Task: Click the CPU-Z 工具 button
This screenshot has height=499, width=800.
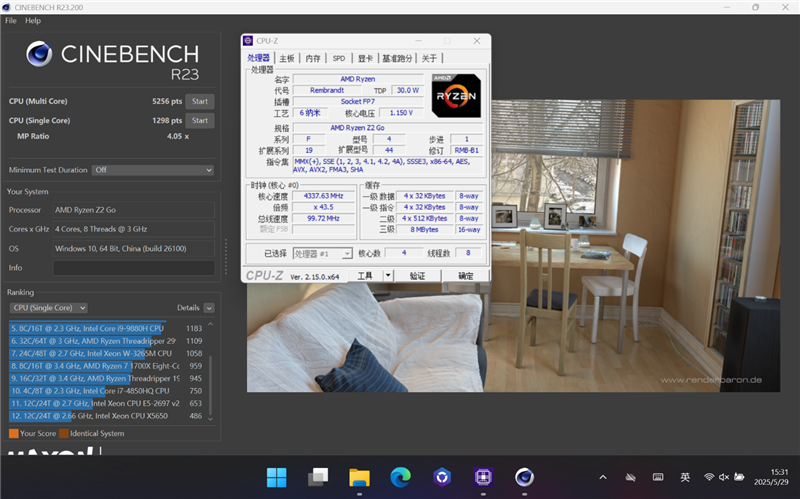Action: tap(365, 276)
